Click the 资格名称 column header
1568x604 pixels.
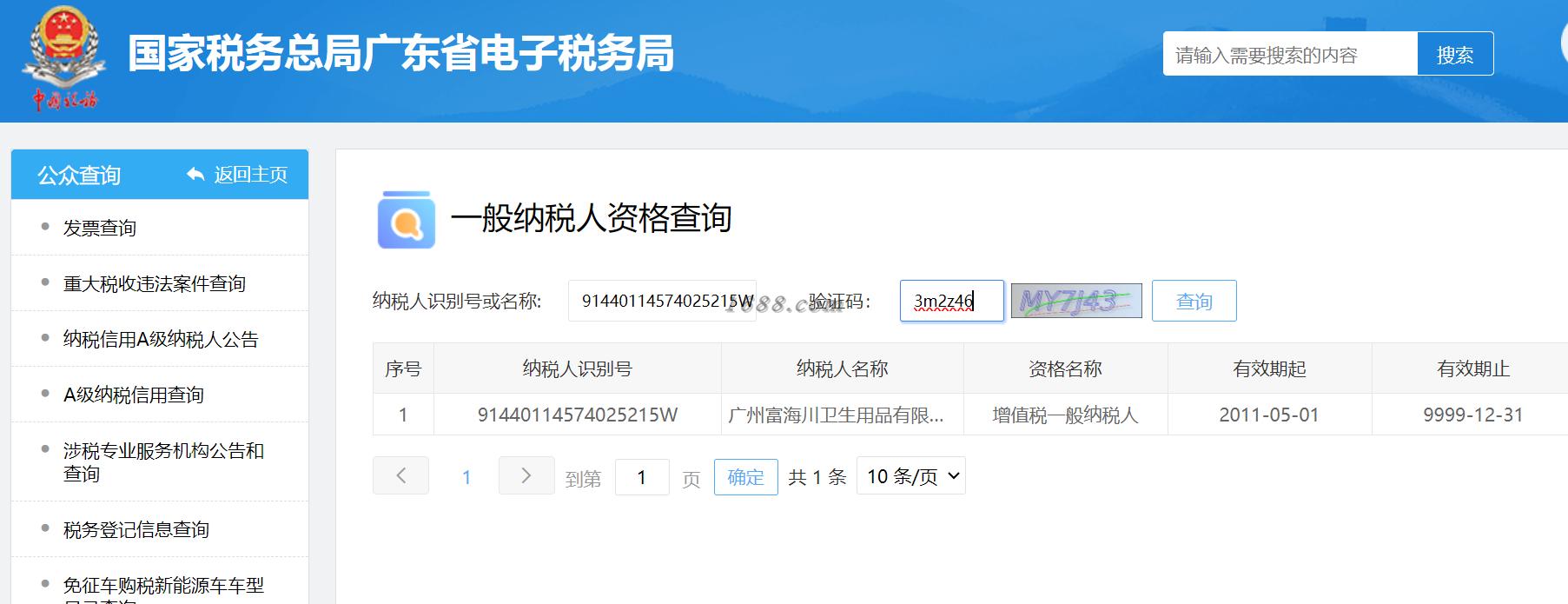(1066, 368)
